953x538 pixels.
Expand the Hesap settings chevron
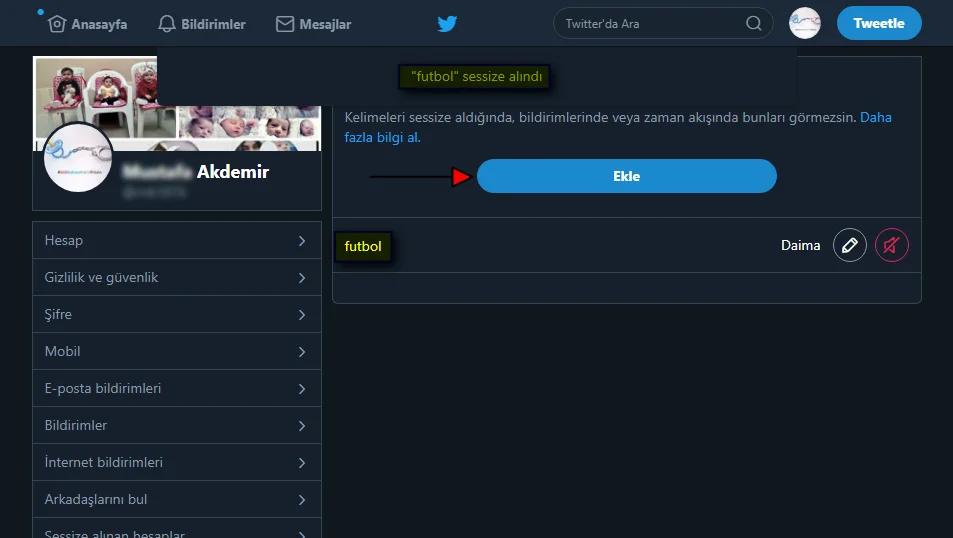(x=301, y=240)
